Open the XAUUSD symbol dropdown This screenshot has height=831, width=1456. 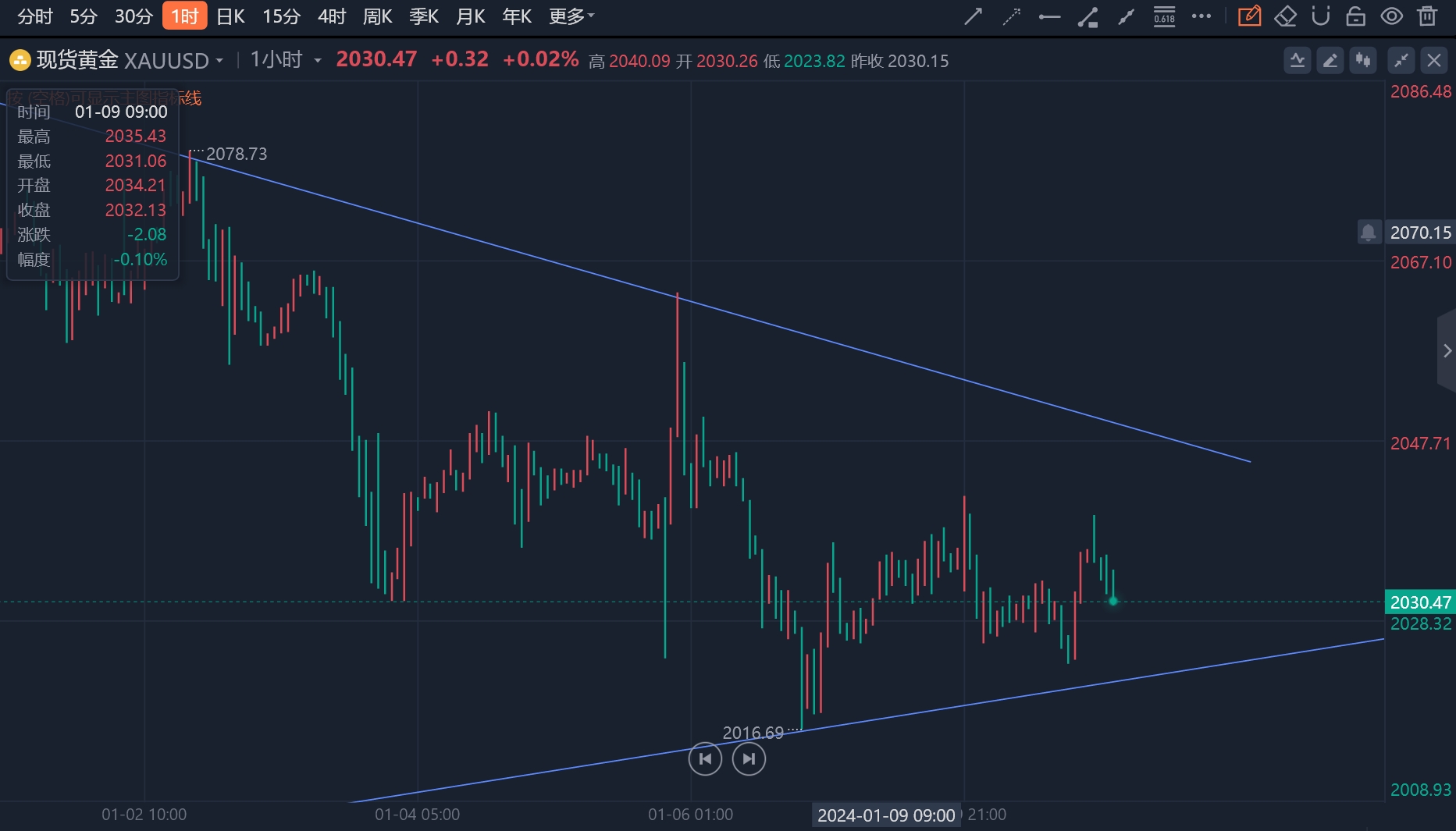(174, 61)
